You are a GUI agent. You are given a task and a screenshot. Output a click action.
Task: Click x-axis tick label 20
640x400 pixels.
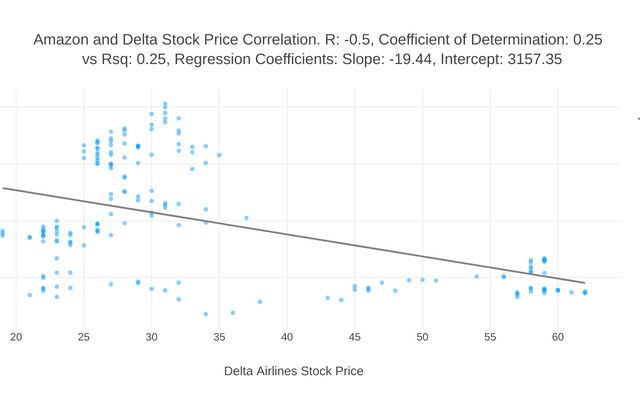[16, 337]
